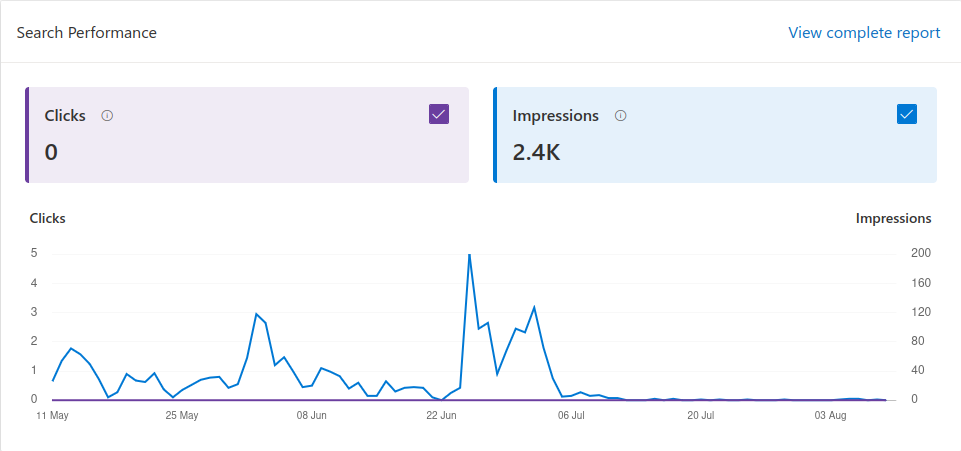Click the 06 Jul date label
The image size is (961, 451).
[x=571, y=415]
